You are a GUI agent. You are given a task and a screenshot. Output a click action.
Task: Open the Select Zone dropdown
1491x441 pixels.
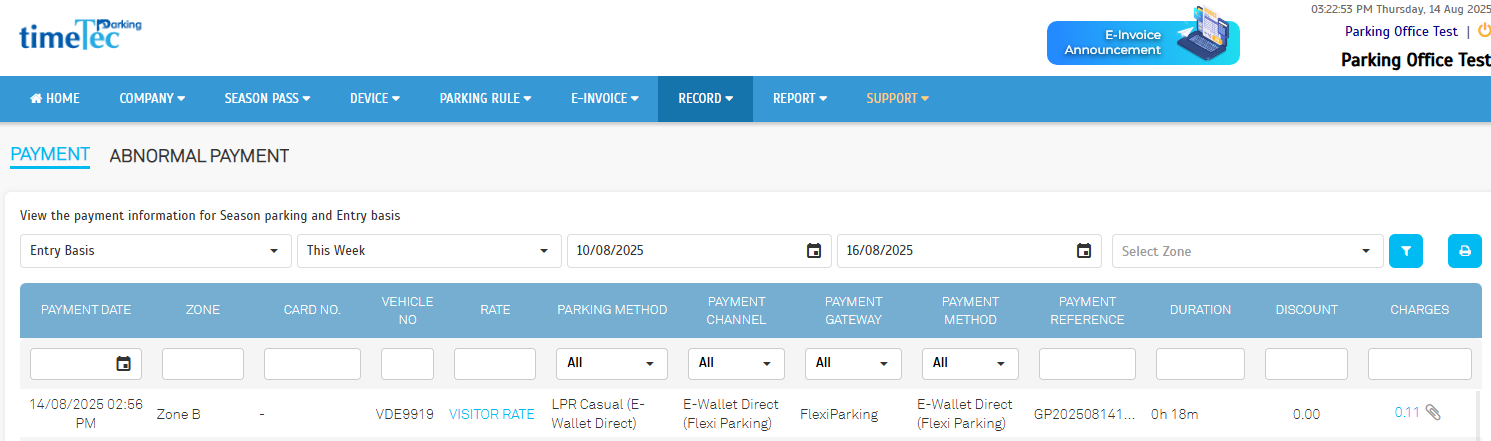pyautogui.click(x=1246, y=251)
